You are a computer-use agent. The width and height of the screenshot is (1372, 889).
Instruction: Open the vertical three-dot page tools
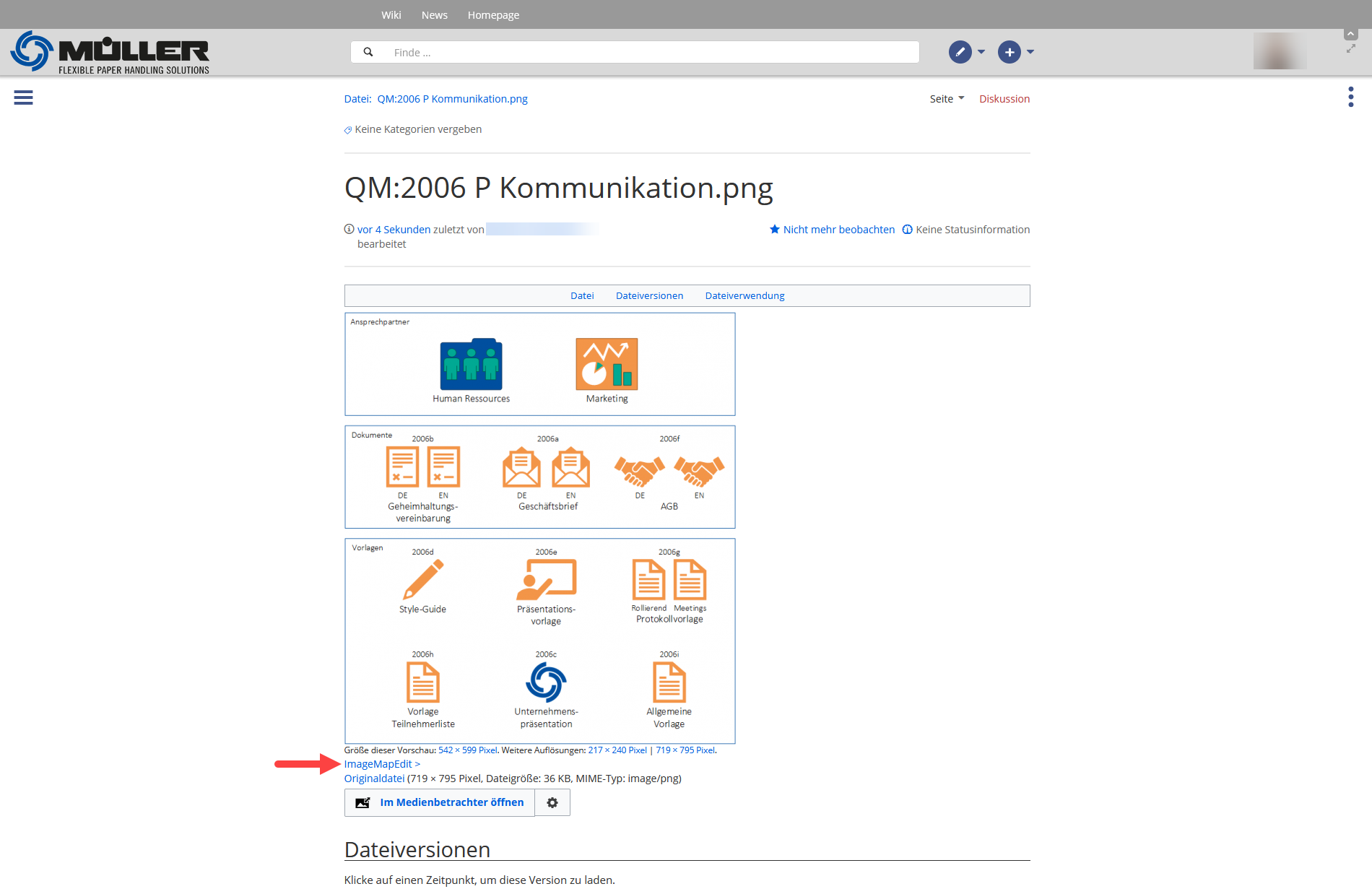click(x=1350, y=97)
